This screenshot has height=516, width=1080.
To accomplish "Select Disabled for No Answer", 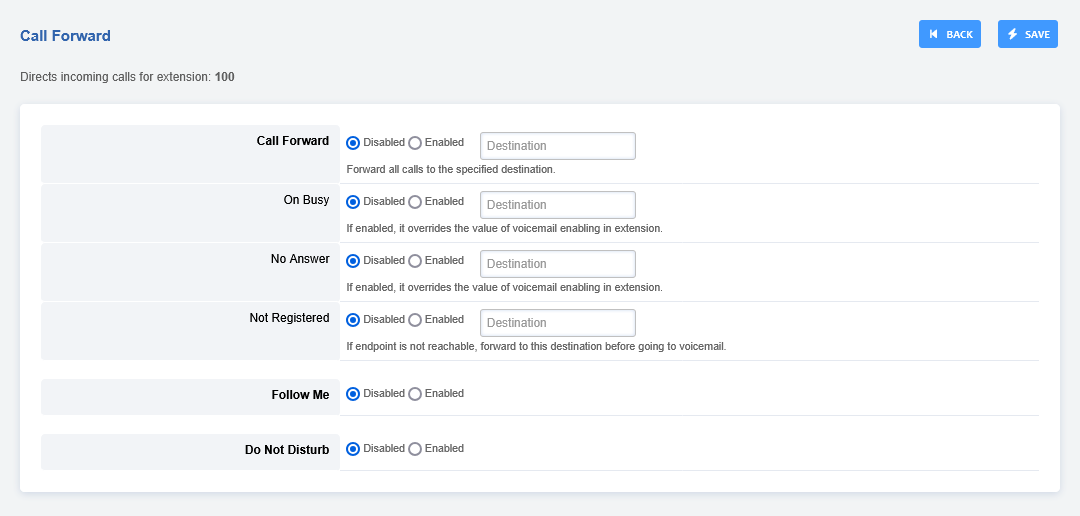I will [353, 261].
